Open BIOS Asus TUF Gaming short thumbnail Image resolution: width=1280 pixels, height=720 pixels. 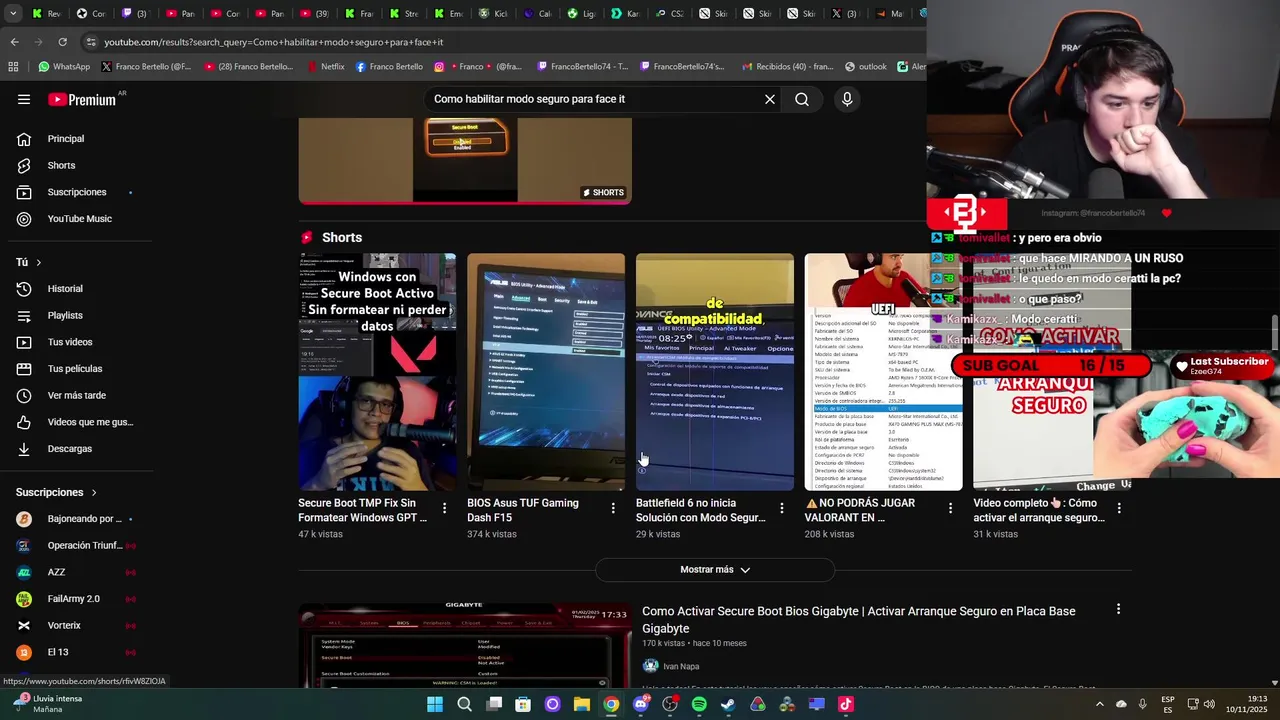click(x=546, y=372)
